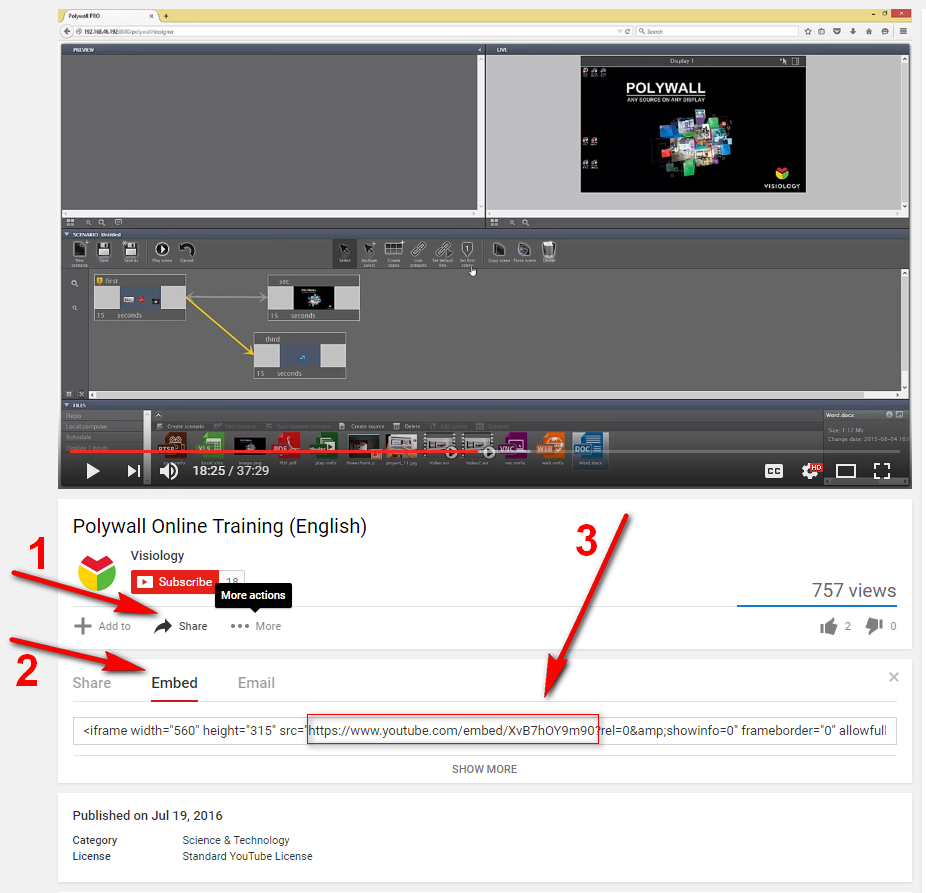Click the third scene thumbnail
The height and width of the screenshot is (893, 926).
(x=300, y=356)
